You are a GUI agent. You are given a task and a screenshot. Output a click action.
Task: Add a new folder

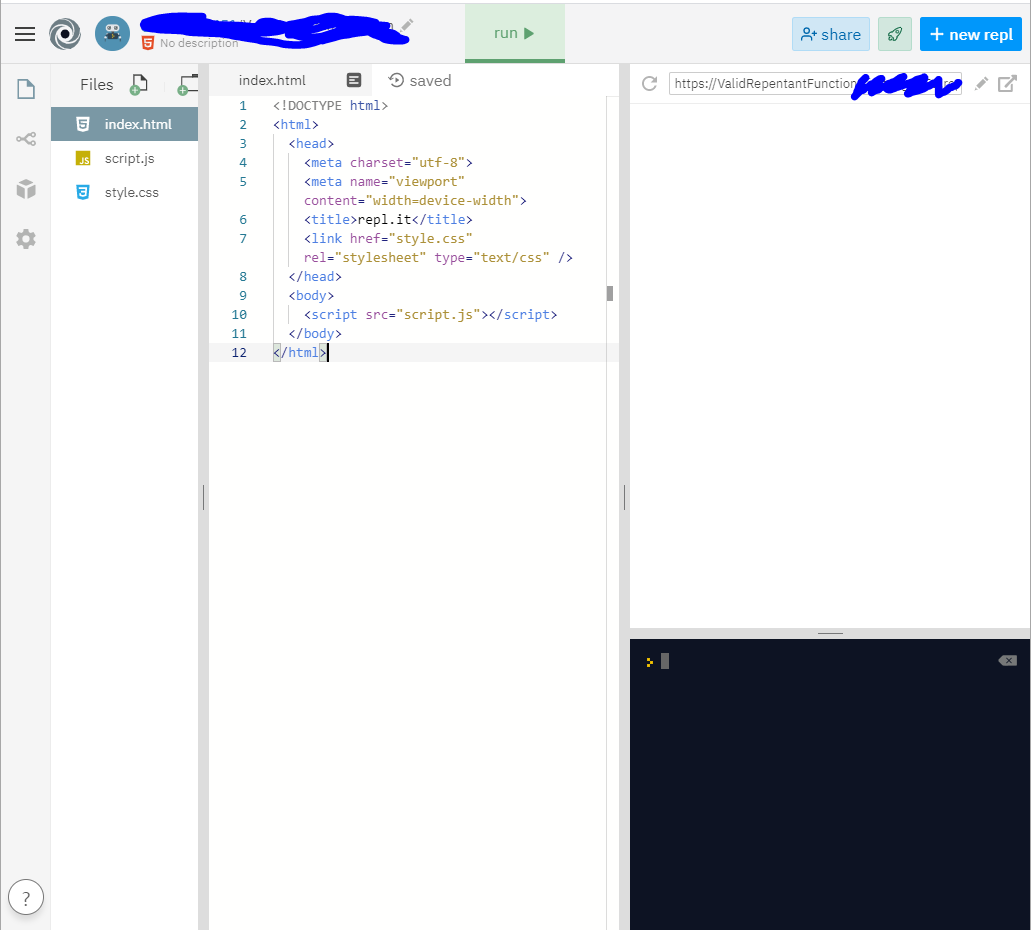188,85
